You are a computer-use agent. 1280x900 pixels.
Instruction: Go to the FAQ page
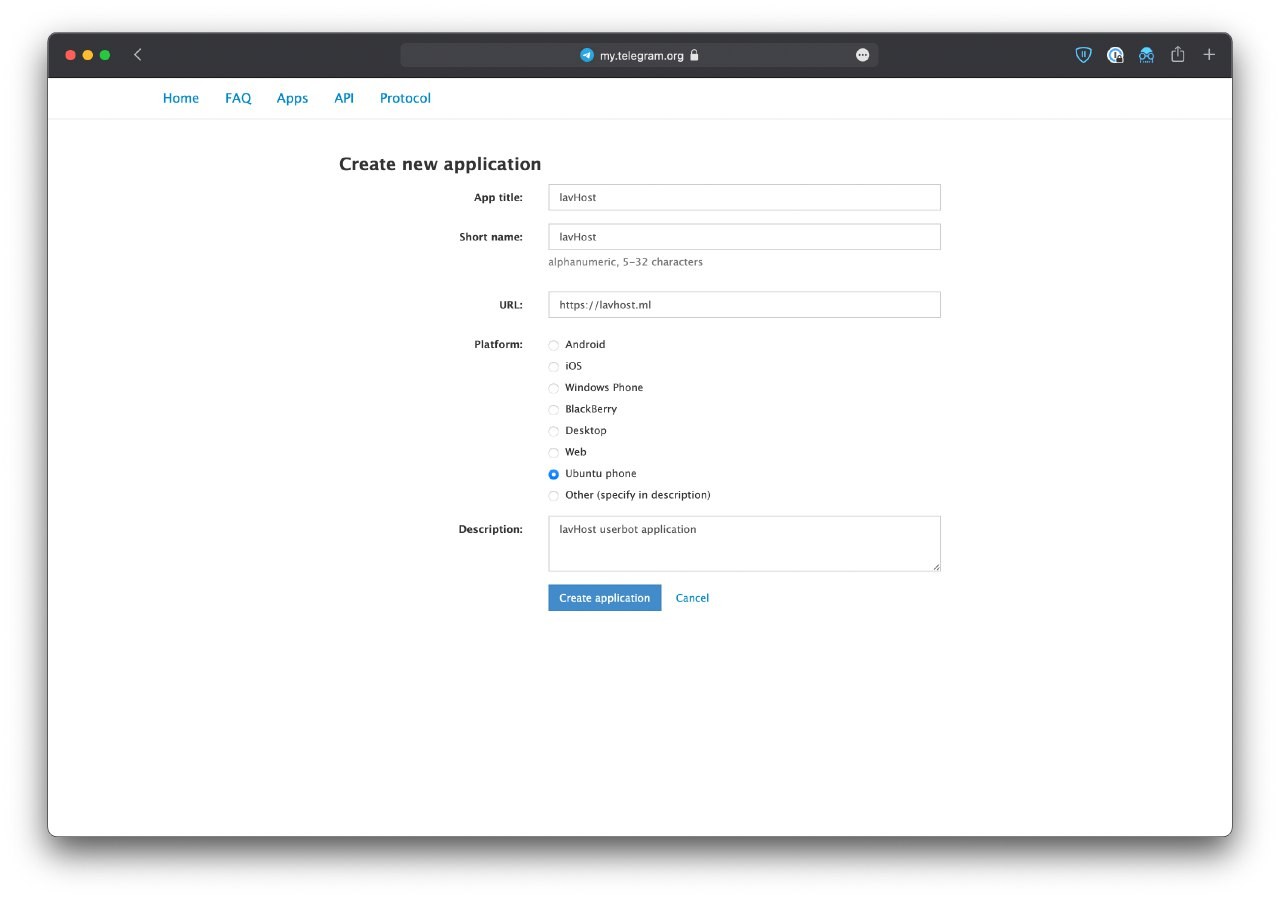238,98
